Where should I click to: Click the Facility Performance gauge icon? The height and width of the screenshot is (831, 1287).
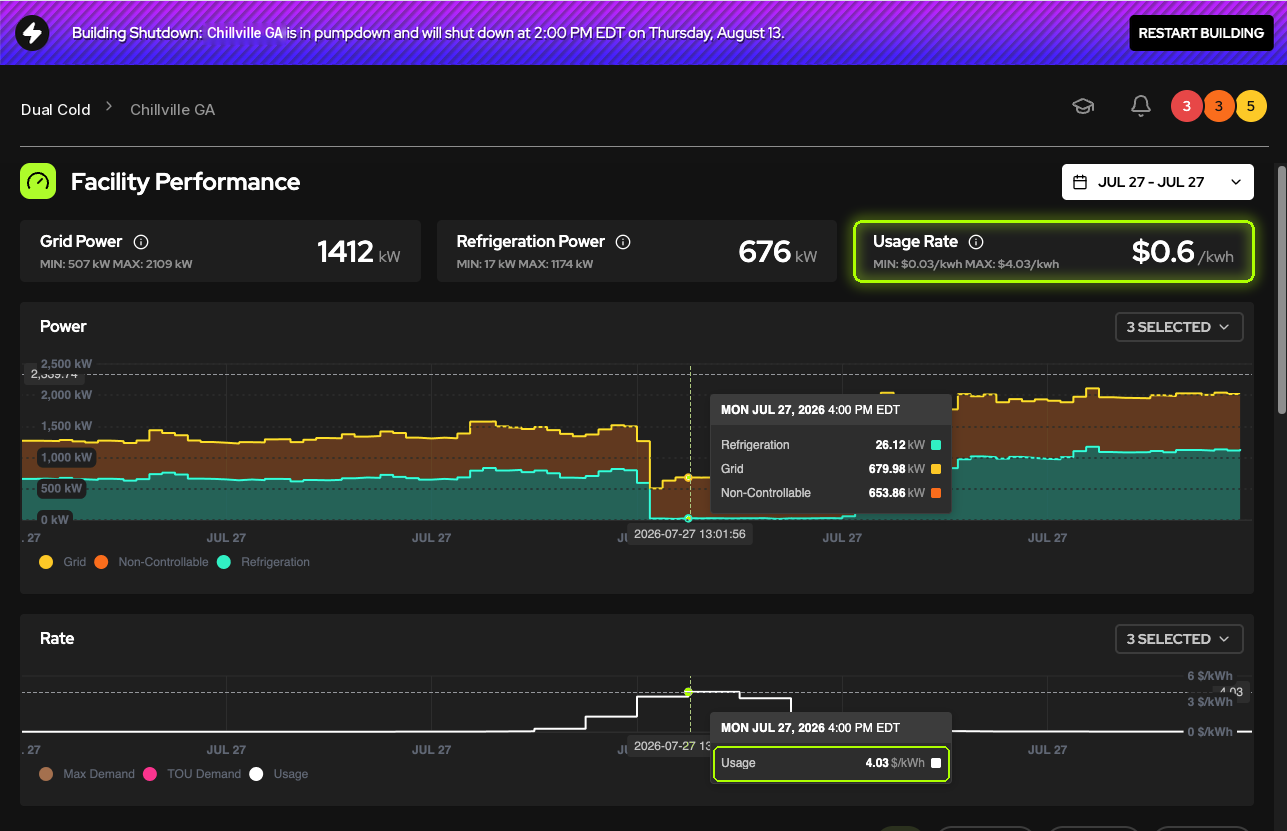[38, 182]
